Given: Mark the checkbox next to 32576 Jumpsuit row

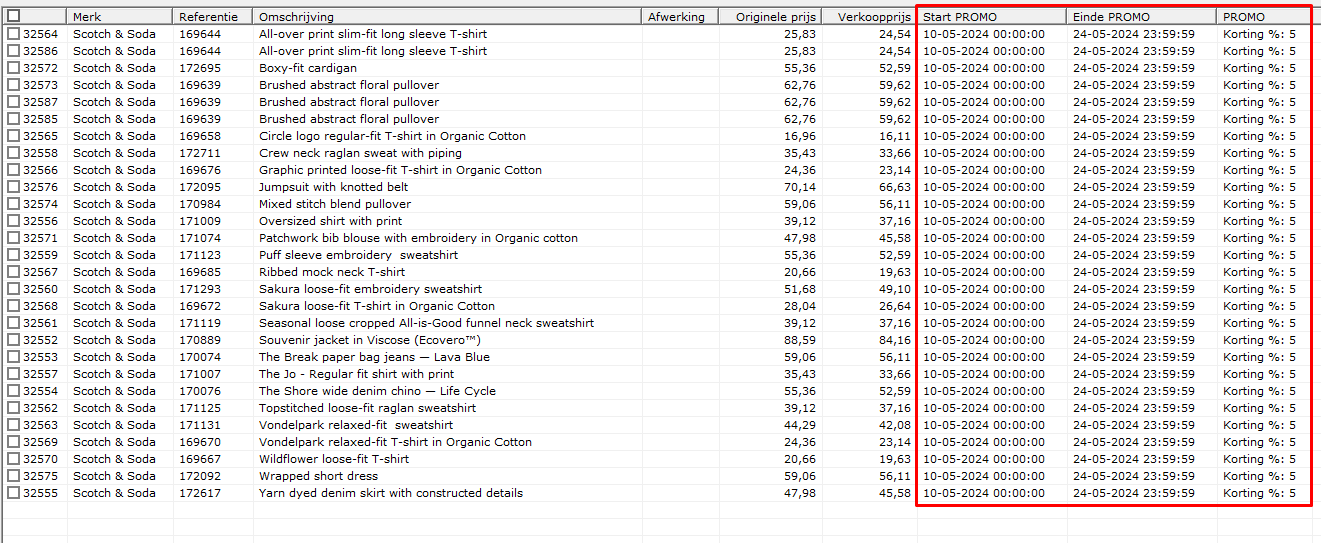Looking at the screenshot, I should point(13,187).
